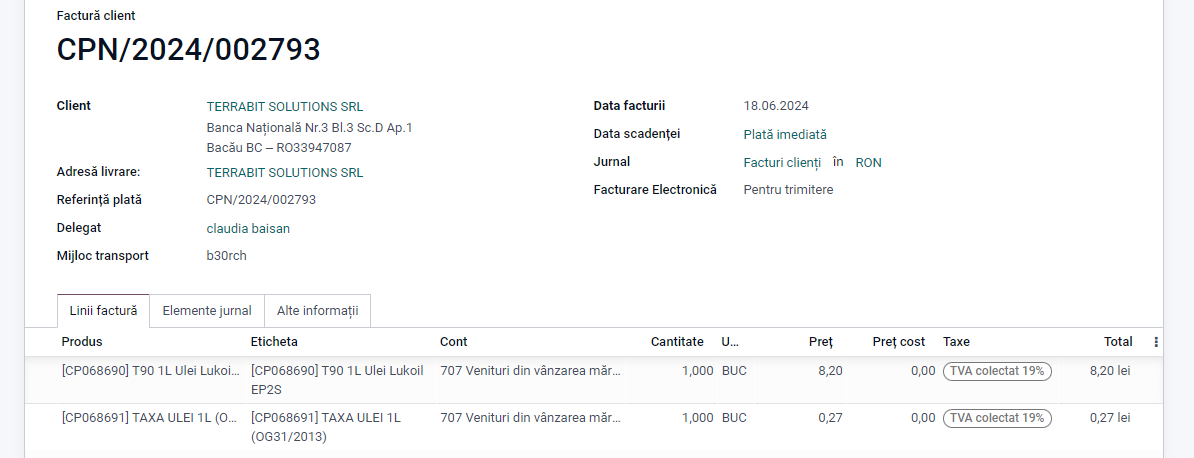Open the RON currency link
1194x458 pixels.
pos(868,162)
